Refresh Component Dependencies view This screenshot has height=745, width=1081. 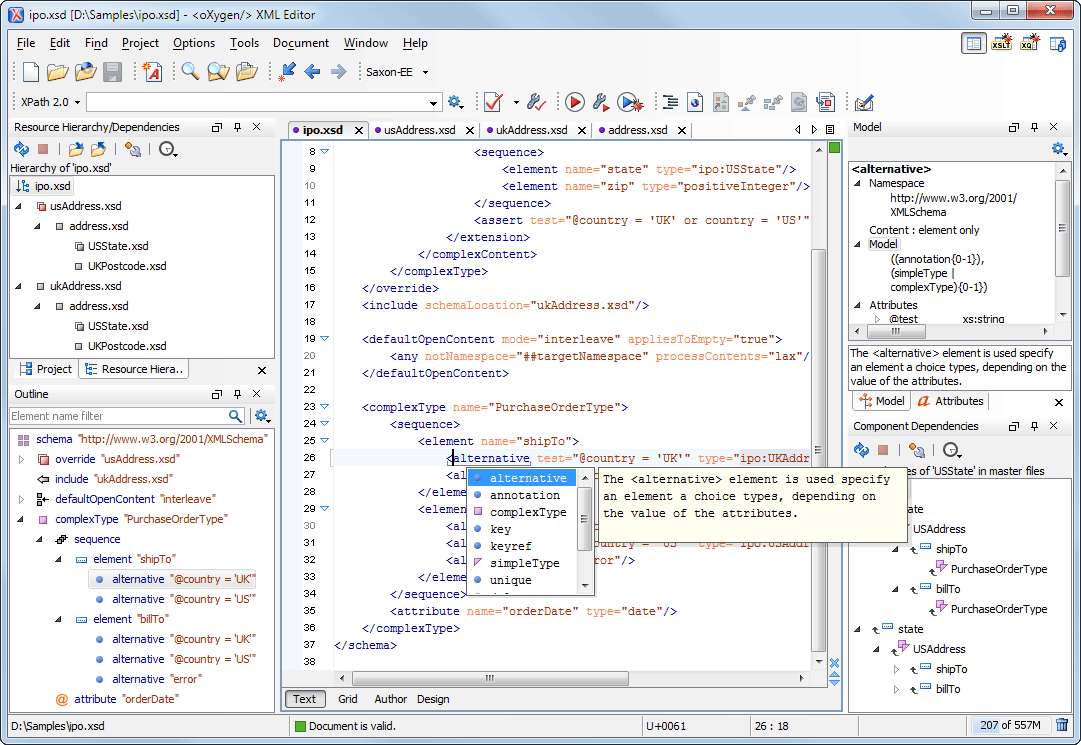point(861,450)
